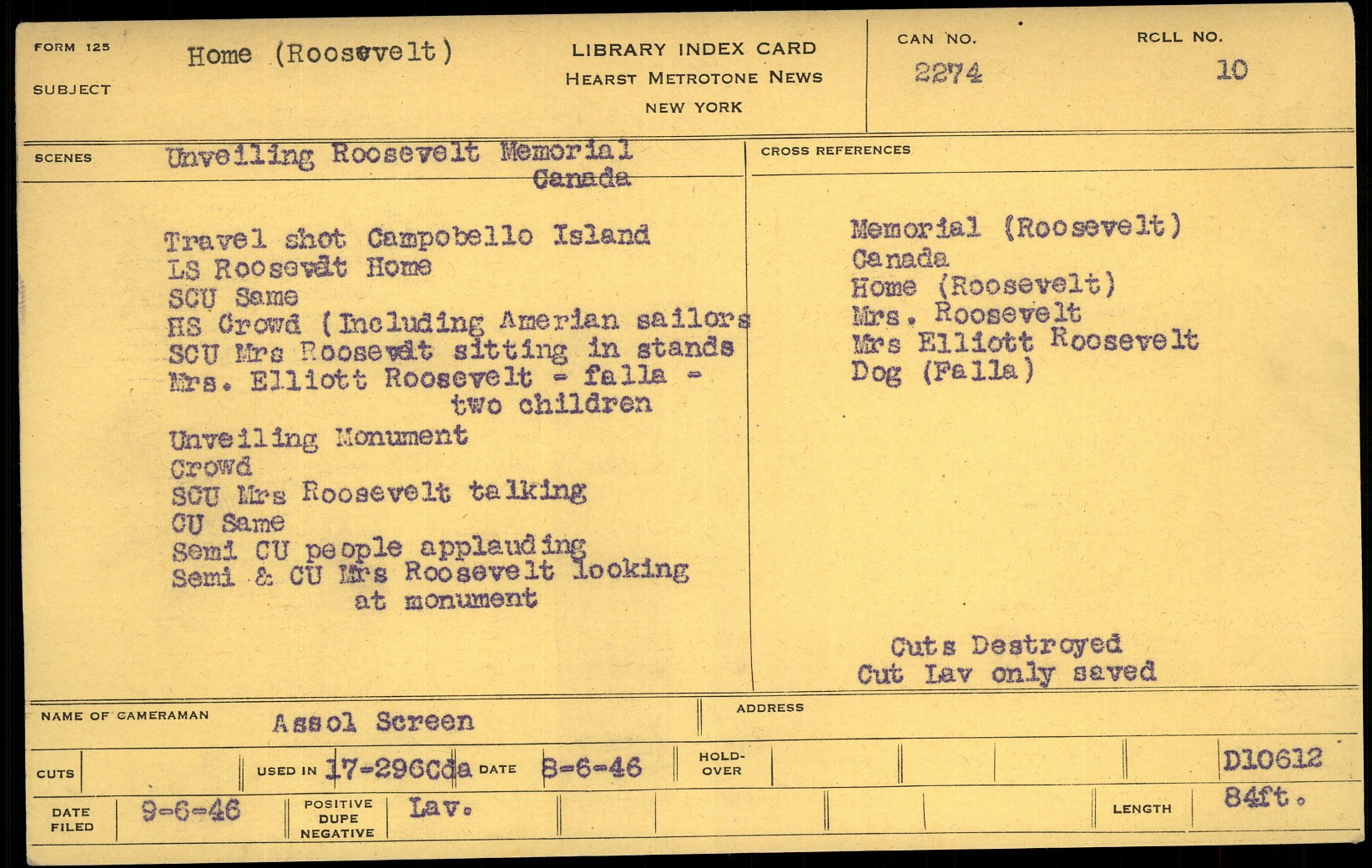Select the cameraman name 'Assol Screen'
The image size is (1372, 868).
pyautogui.click(x=372, y=722)
